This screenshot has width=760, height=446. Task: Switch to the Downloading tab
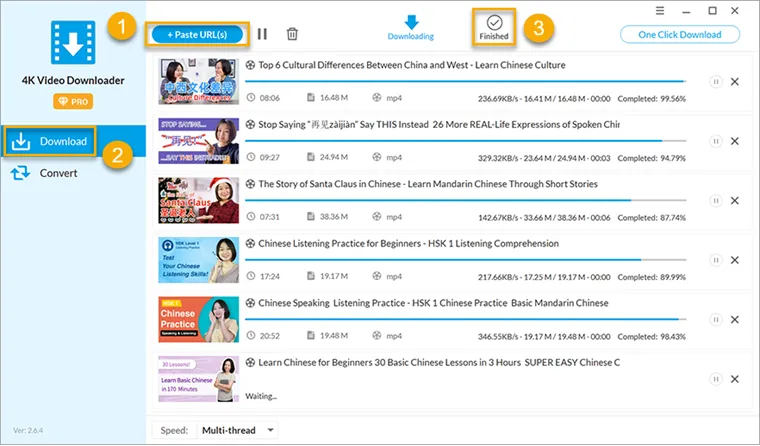click(x=411, y=28)
